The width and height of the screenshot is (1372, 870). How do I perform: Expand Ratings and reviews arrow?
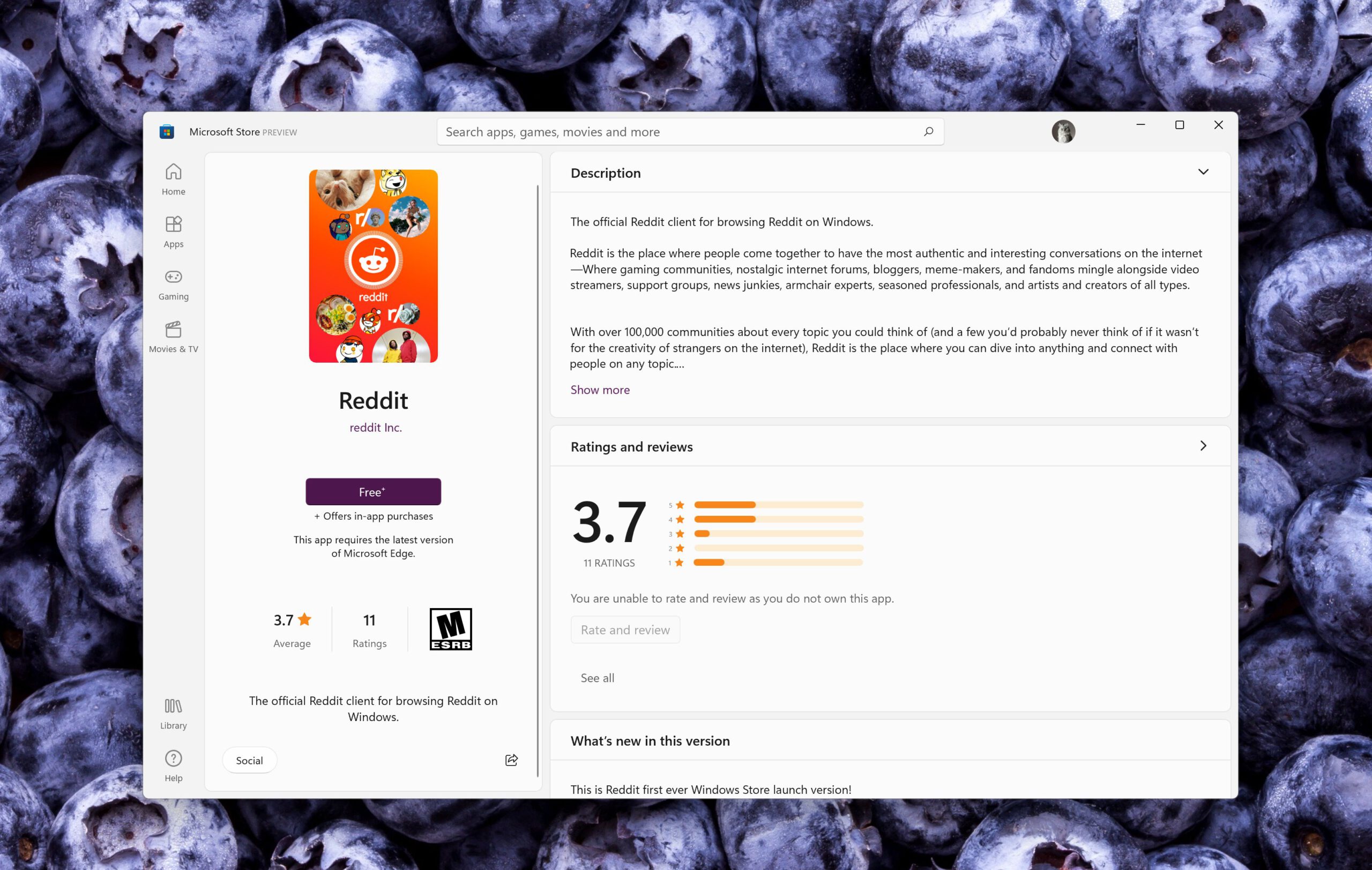tap(1203, 446)
